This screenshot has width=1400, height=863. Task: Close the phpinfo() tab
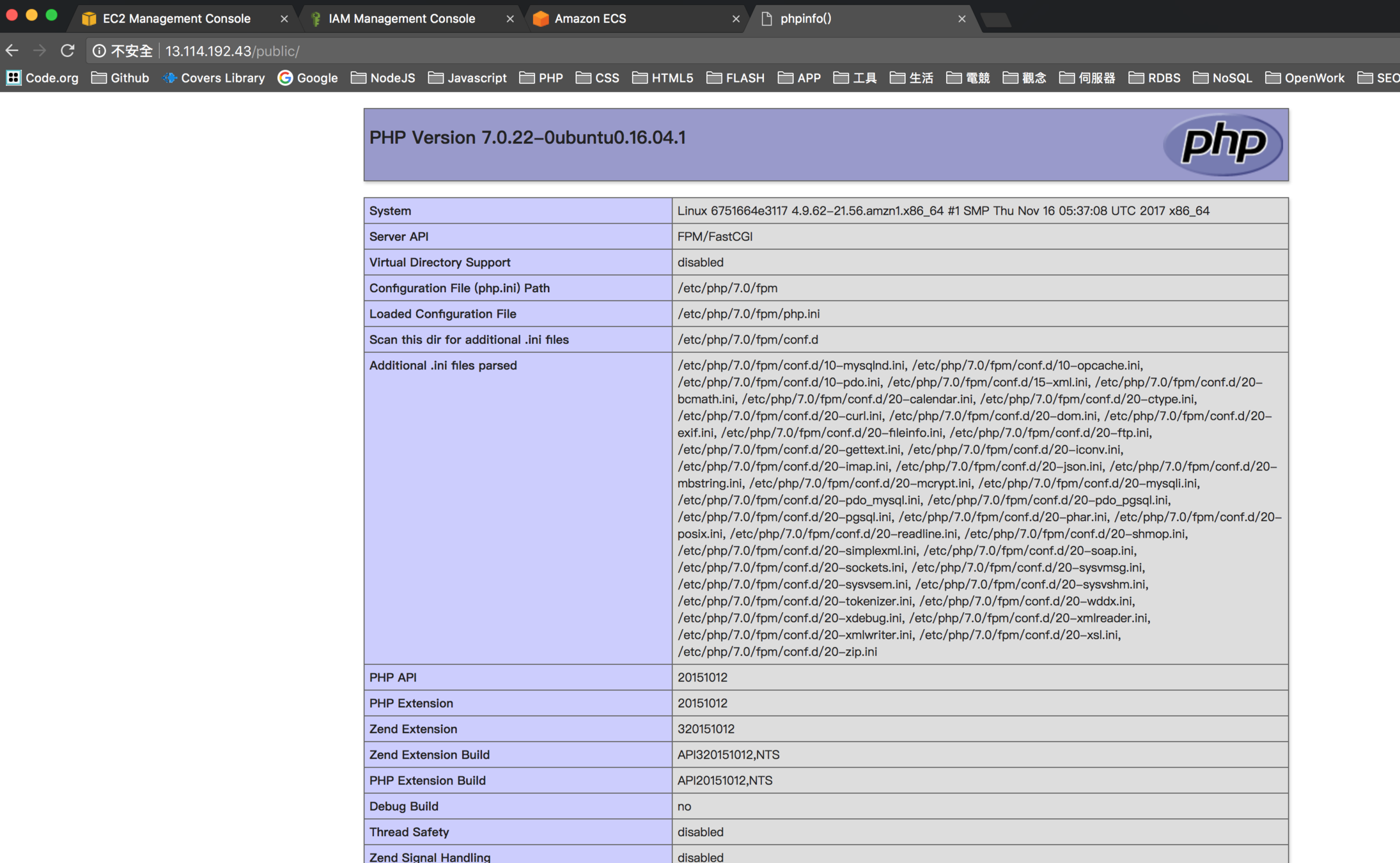(x=961, y=19)
